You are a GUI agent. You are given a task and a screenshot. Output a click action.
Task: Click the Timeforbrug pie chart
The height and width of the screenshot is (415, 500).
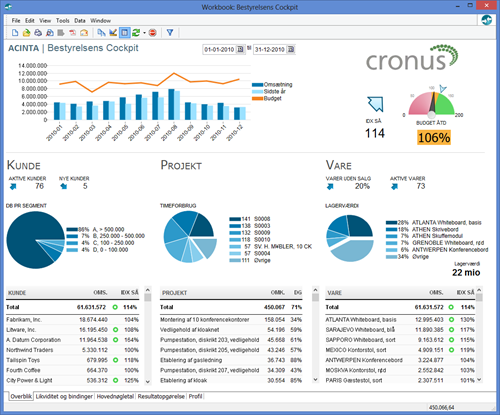[x=190, y=237]
